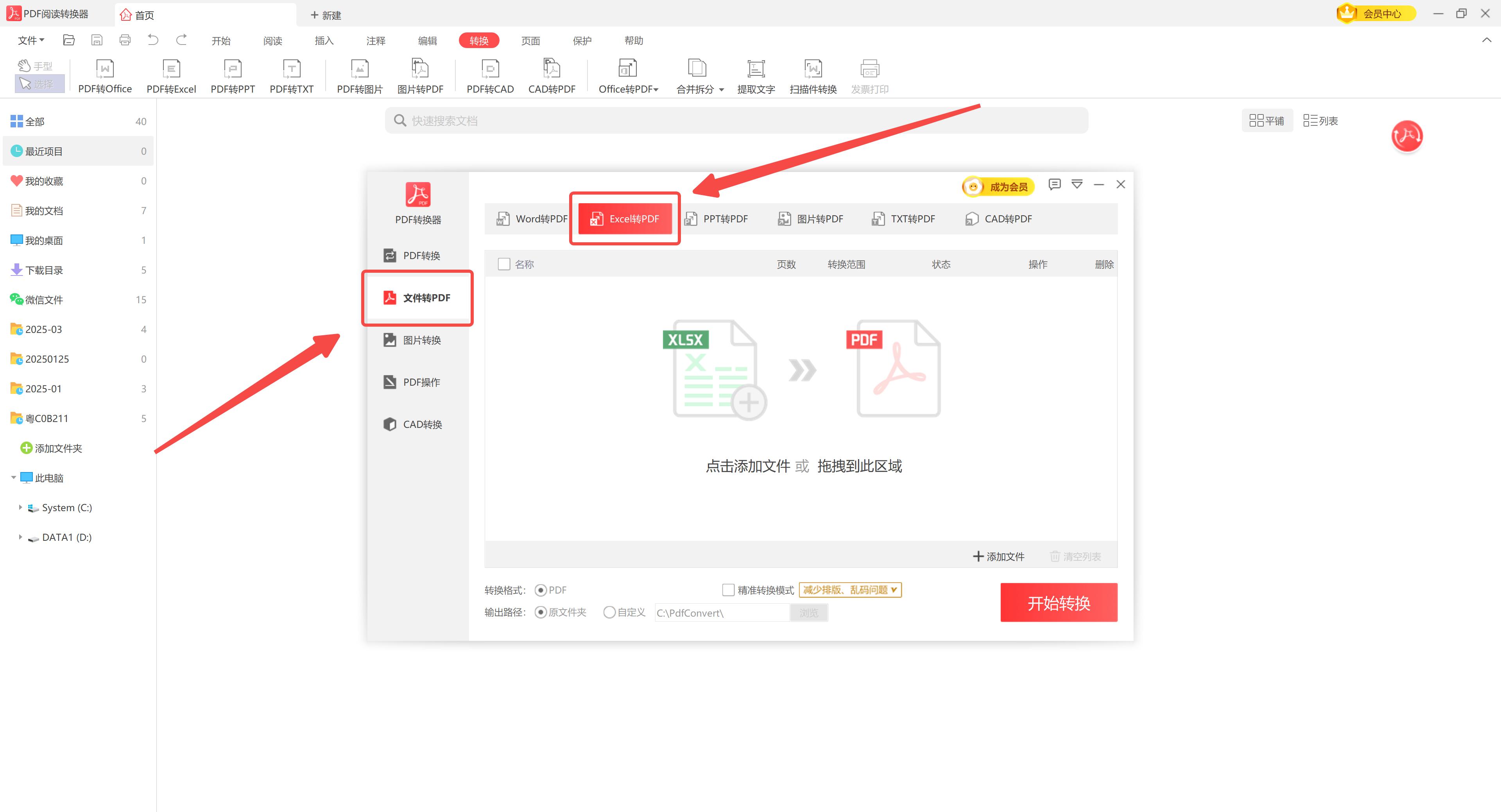Click the save icon in toolbar
1501x812 pixels.
tap(97, 40)
